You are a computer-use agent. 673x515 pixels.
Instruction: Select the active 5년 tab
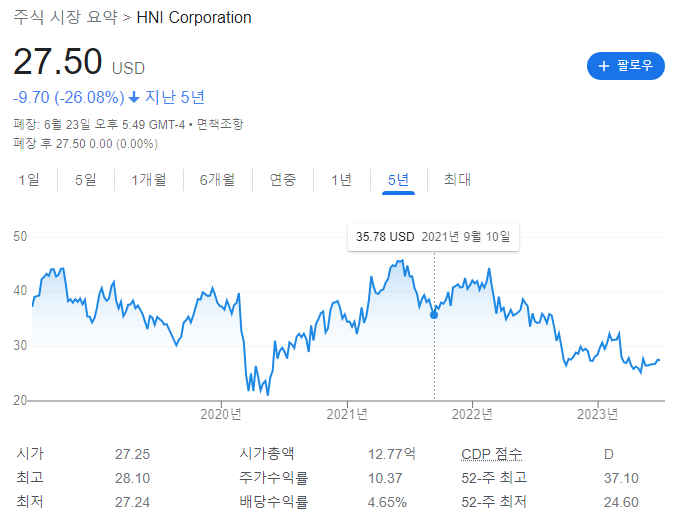[398, 179]
